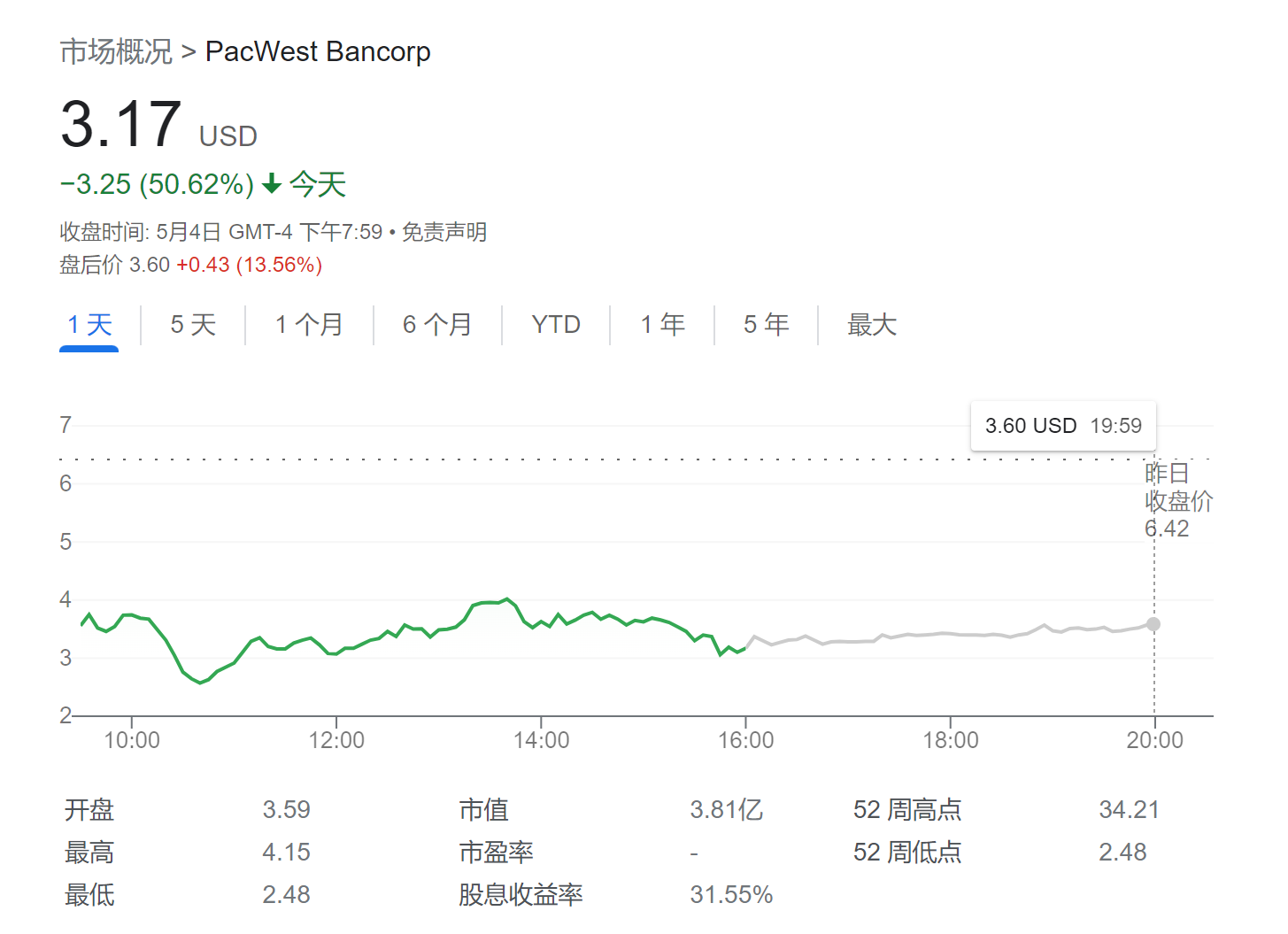Open the 免责声明 disclaimer link
This screenshot has height=934, width=1288.
coord(444,232)
